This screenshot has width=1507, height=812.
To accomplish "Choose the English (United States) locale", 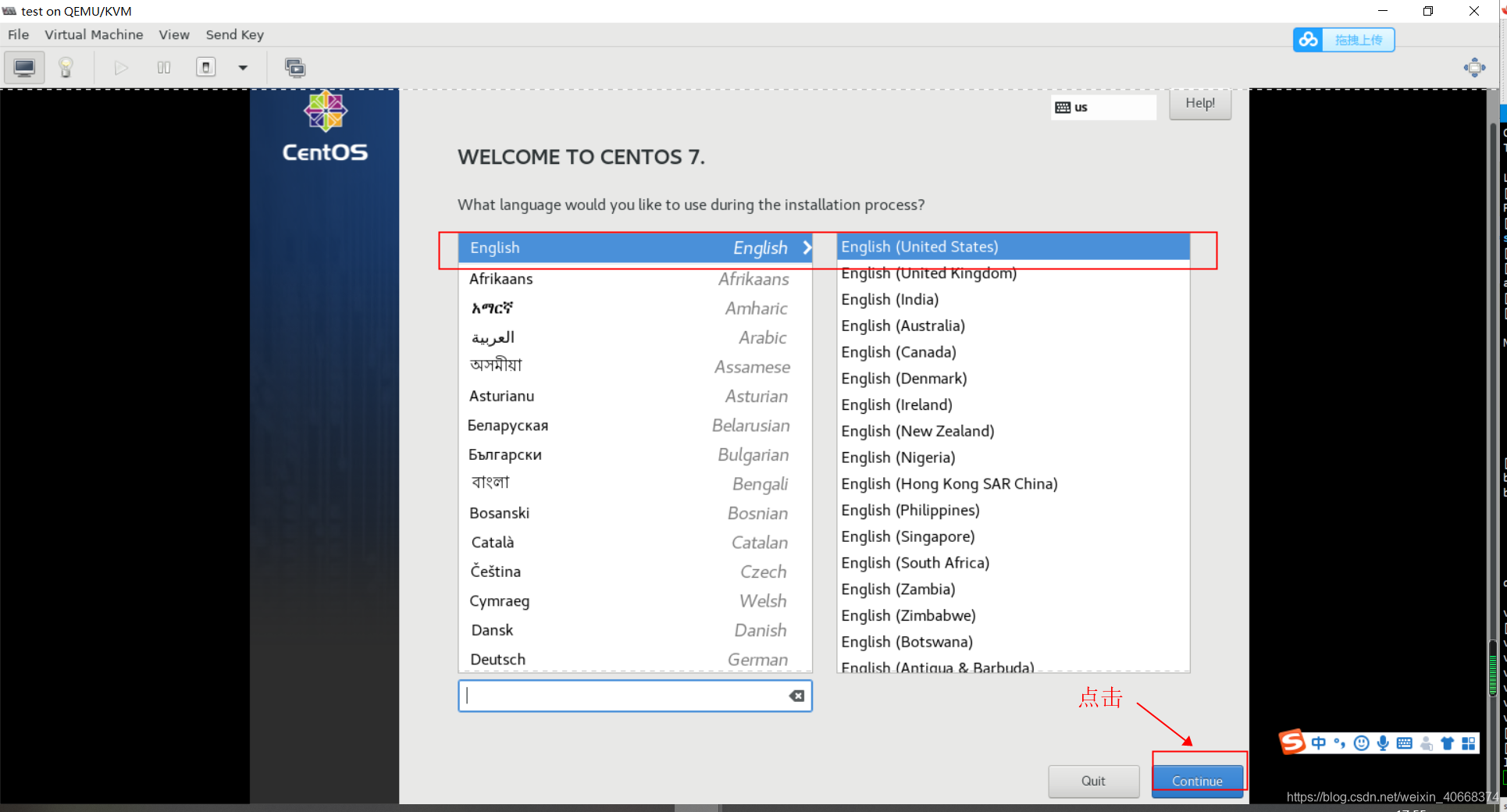I will [1014, 247].
